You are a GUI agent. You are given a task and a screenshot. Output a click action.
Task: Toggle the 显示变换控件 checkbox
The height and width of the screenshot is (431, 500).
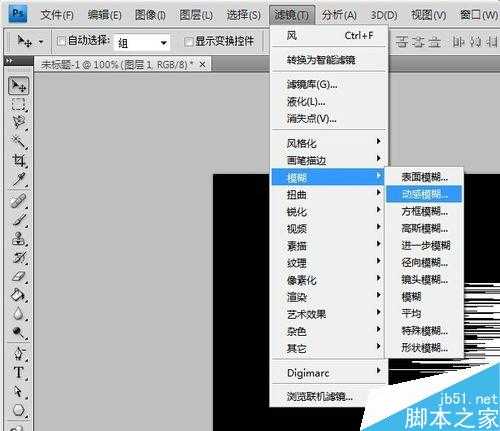[x=188, y=41]
